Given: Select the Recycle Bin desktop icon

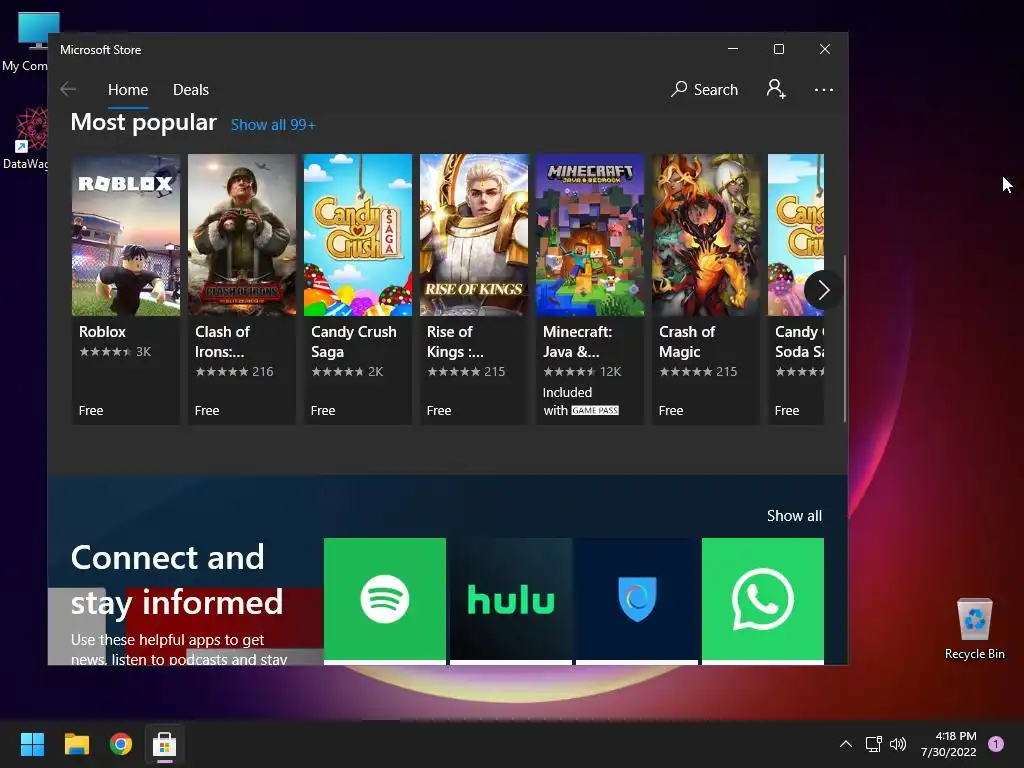Looking at the screenshot, I should point(974,628).
